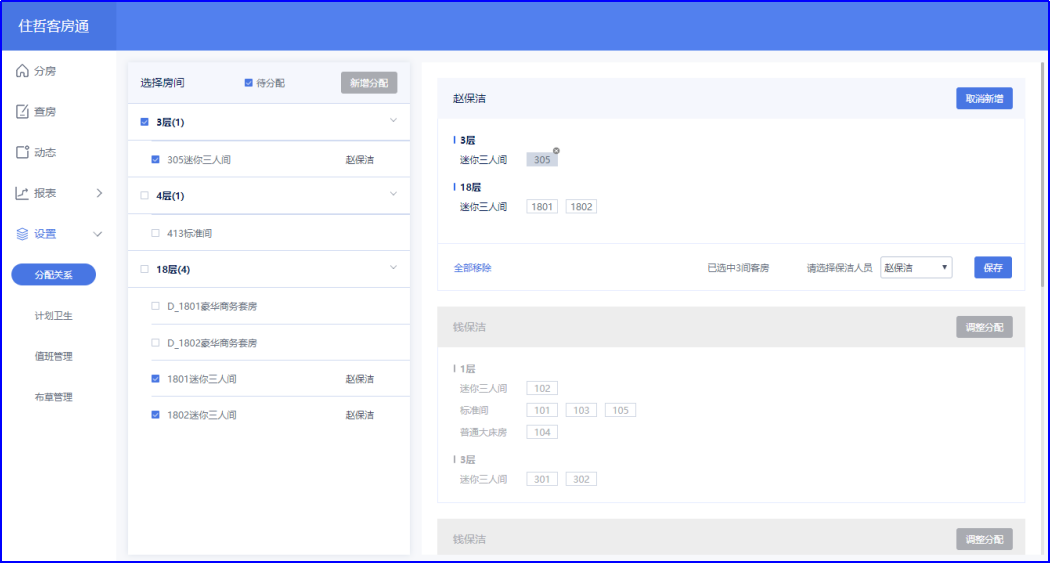
Task: Select the 分配关系 menu item
Action: click(x=54, y=274)
